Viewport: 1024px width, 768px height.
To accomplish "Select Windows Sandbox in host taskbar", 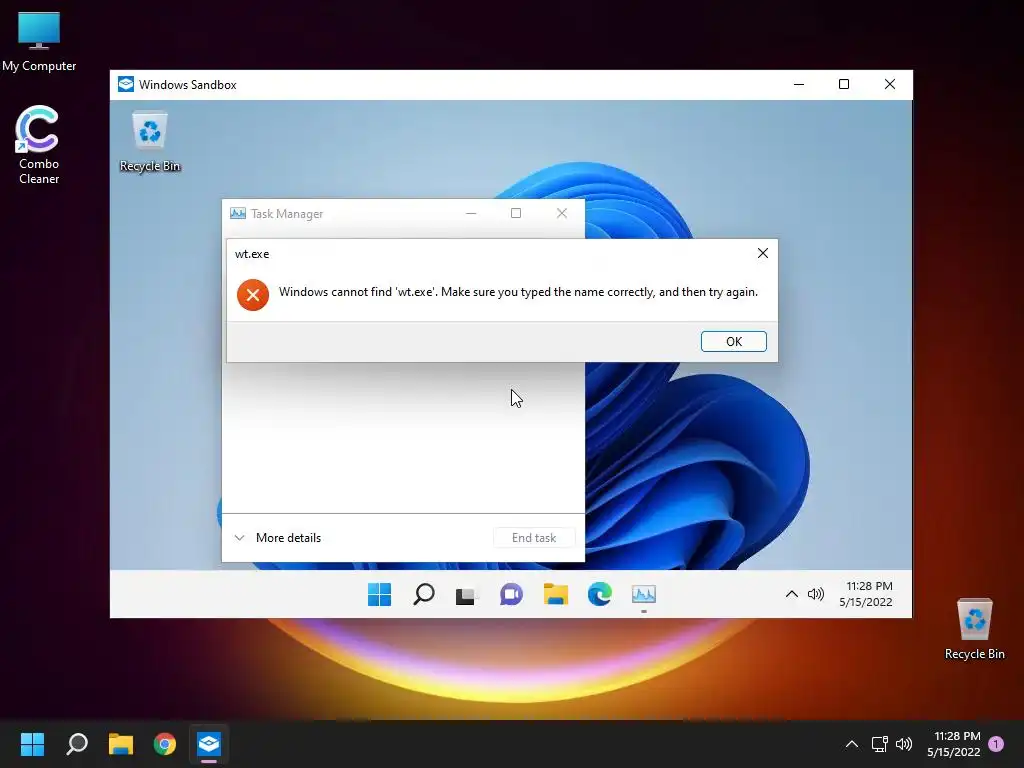I will click(209, 744).
